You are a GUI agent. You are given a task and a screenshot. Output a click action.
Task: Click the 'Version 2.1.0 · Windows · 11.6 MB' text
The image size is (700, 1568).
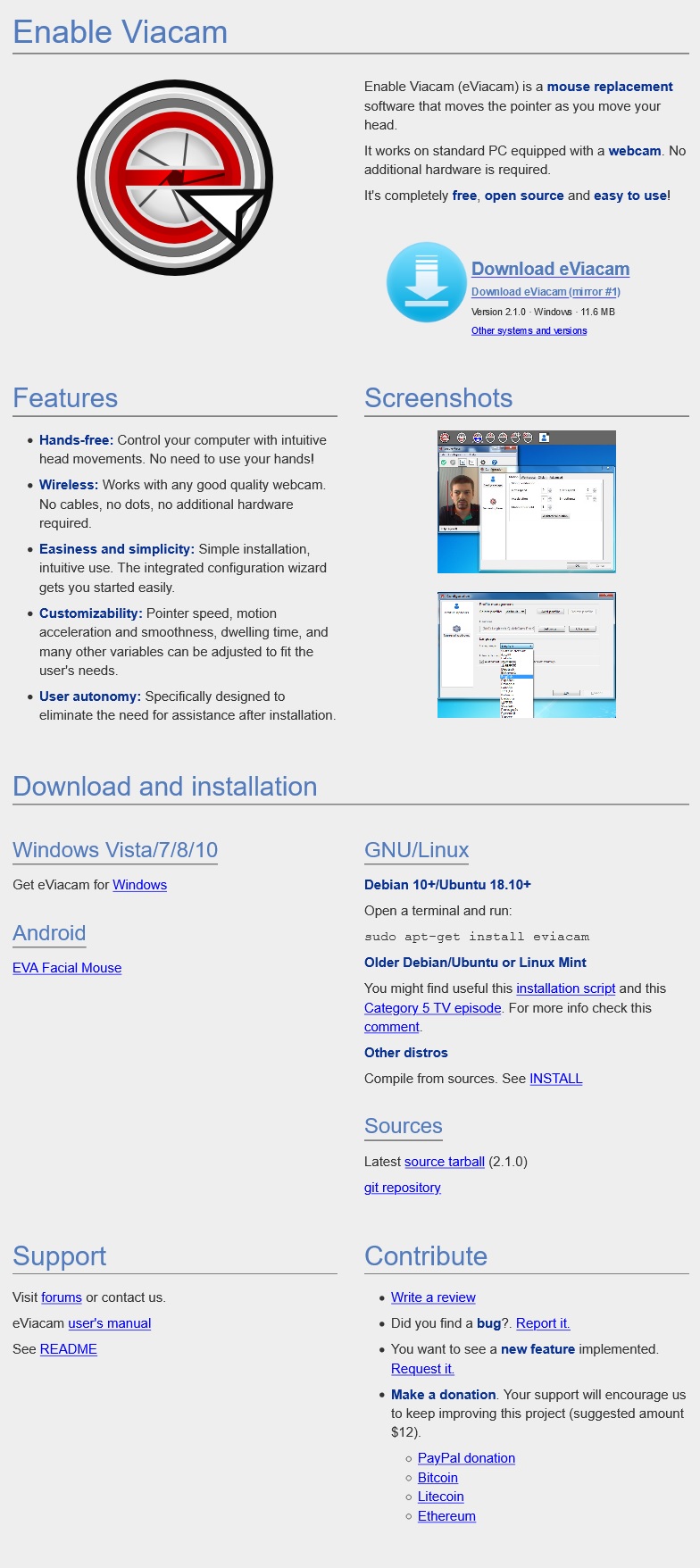[543, 312]
